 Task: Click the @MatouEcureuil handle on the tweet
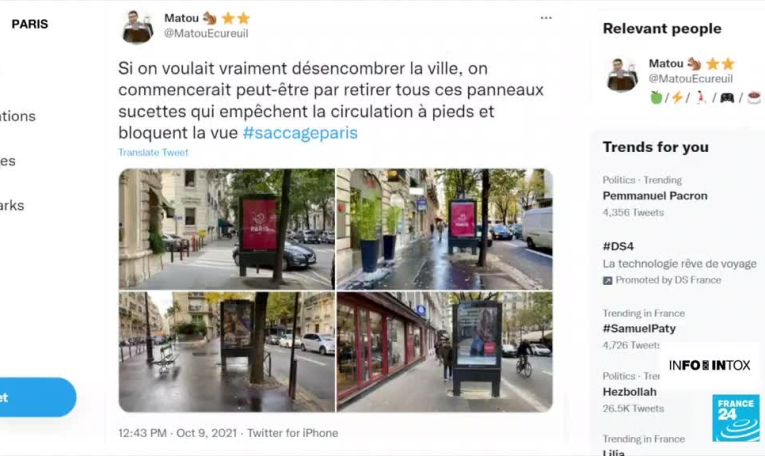[x=206, y=33]
